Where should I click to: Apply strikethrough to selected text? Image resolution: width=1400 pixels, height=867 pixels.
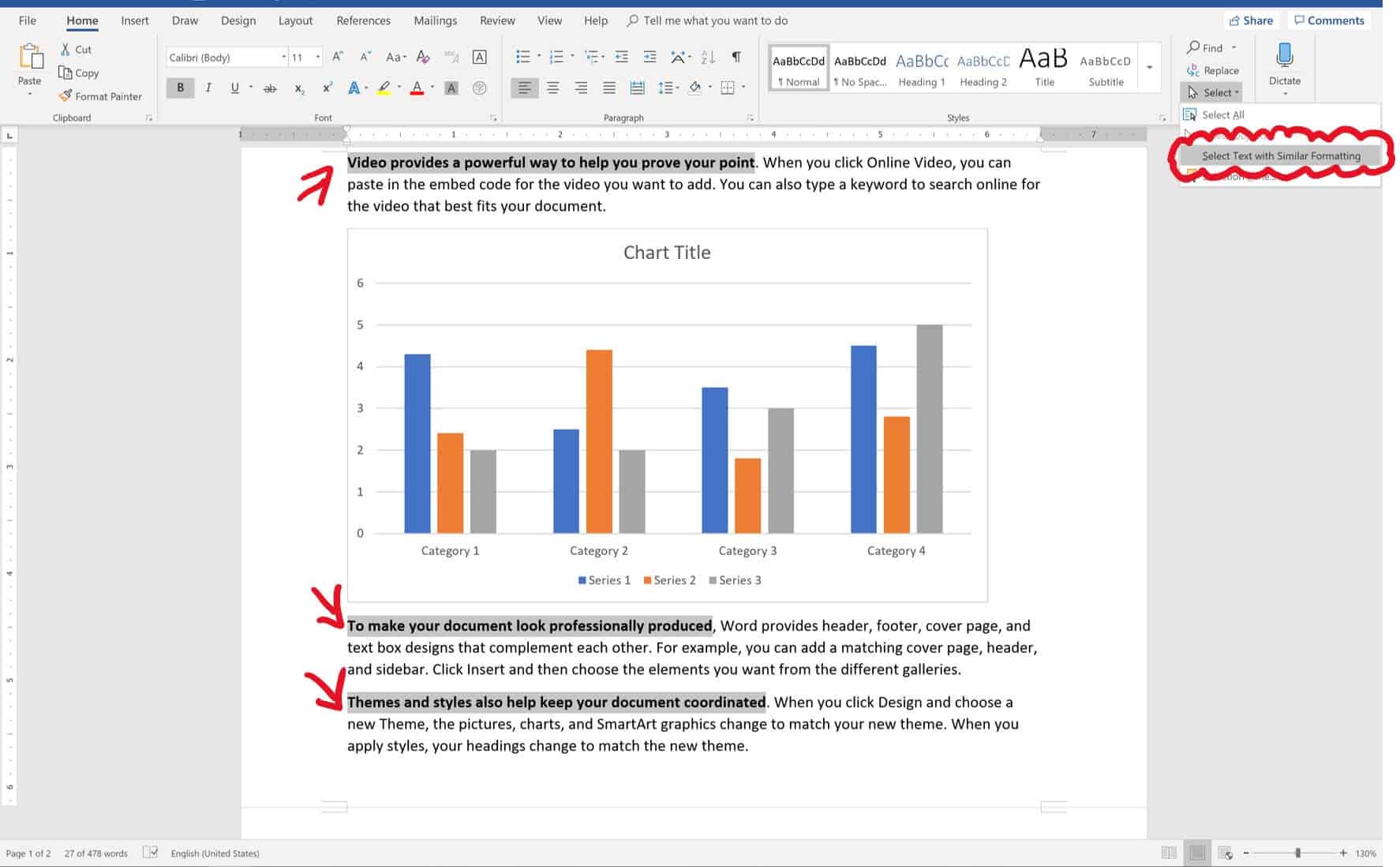271,88
